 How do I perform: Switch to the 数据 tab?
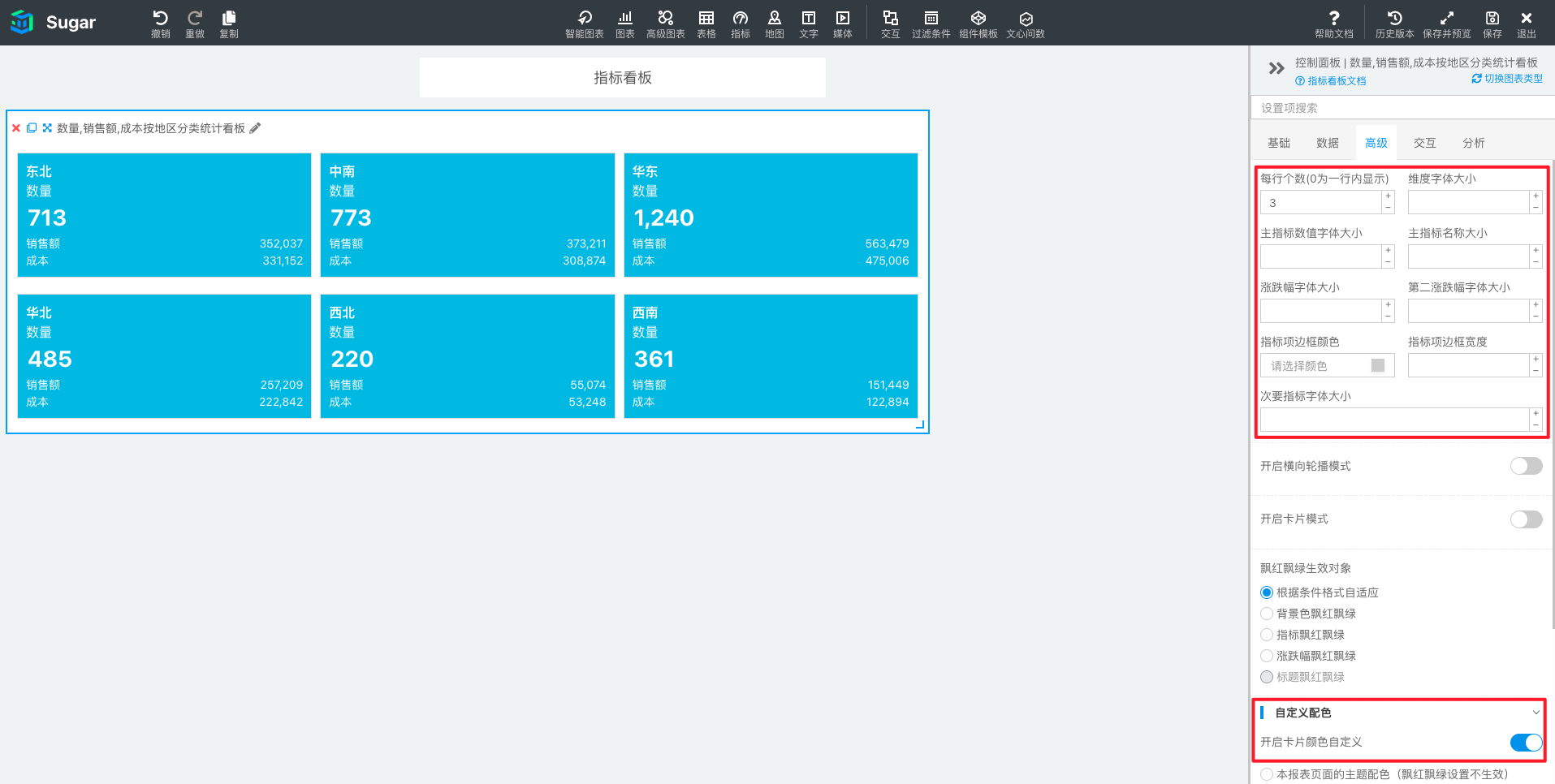[x=1328, y=143]
